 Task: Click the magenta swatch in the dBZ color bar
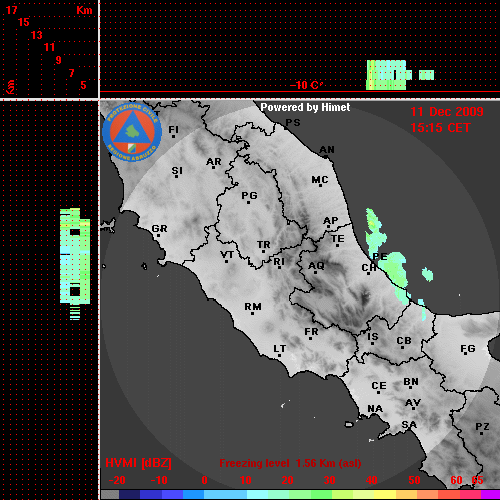(x=490, y=494)
